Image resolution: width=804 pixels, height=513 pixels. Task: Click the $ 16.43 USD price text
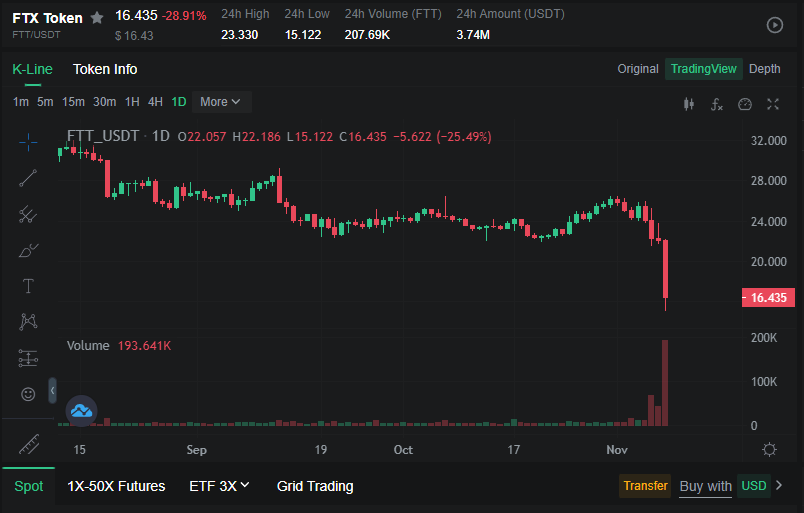tap(134, 36)
